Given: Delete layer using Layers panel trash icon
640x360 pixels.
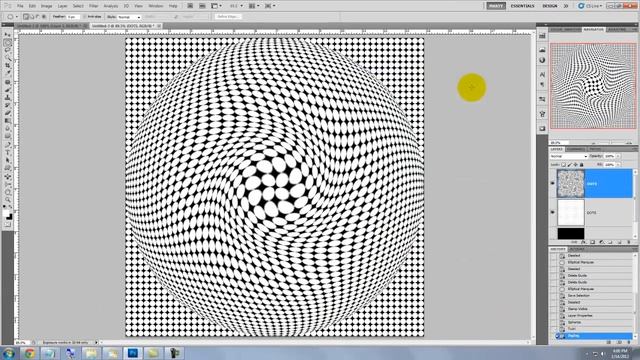Looking at the screenshot, I should (628, 242).
